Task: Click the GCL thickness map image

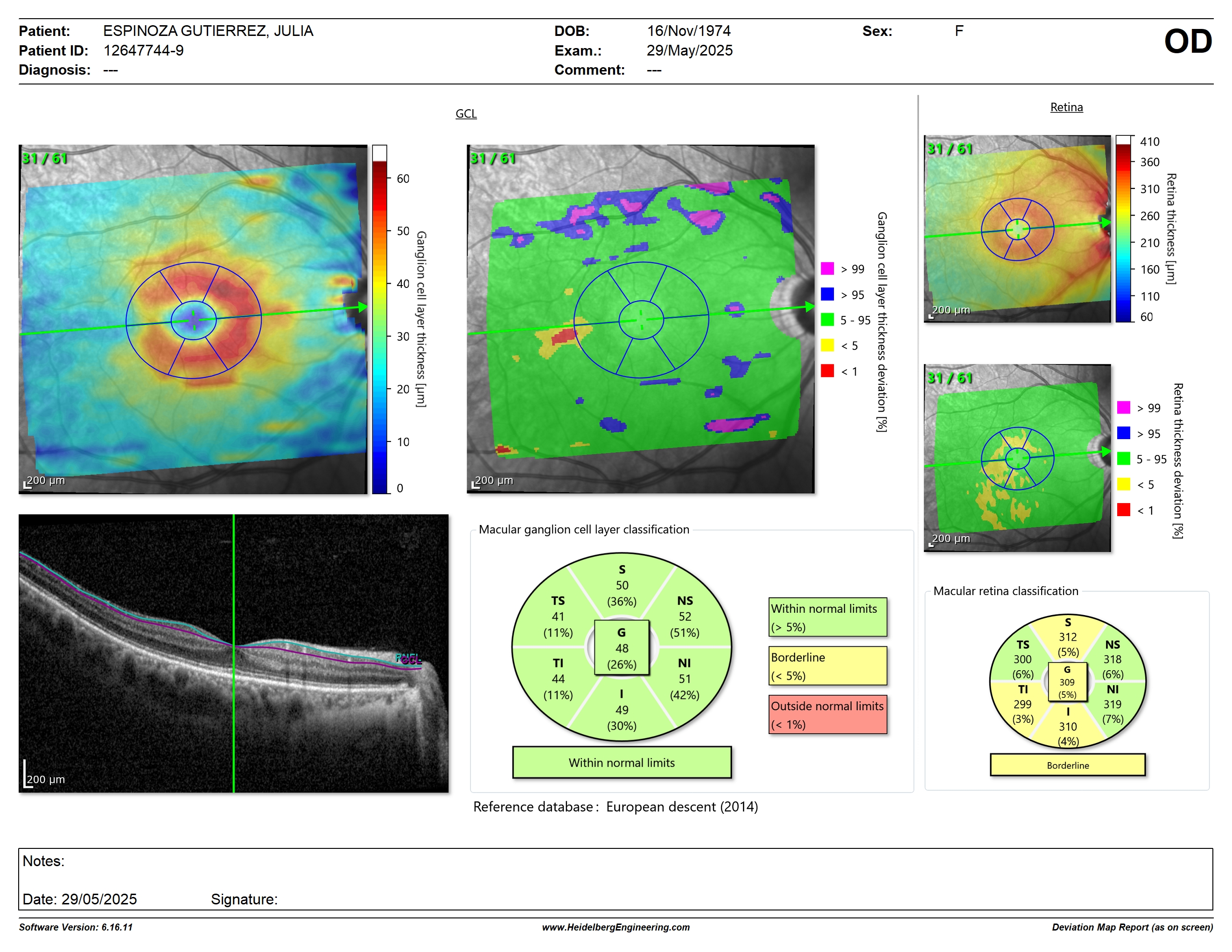Action: click(x=193, y=319)
